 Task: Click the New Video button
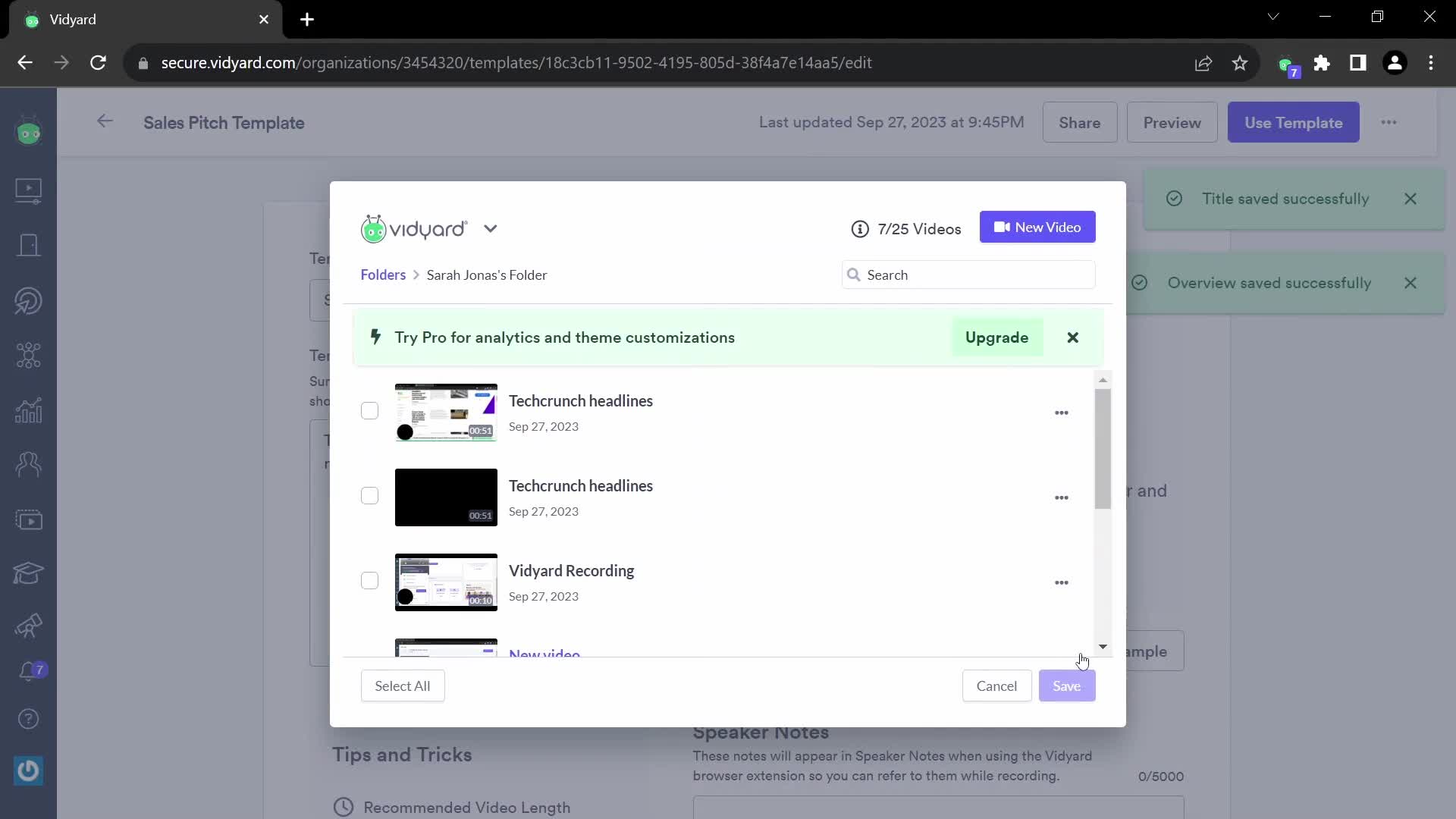tap(1037, 227)
